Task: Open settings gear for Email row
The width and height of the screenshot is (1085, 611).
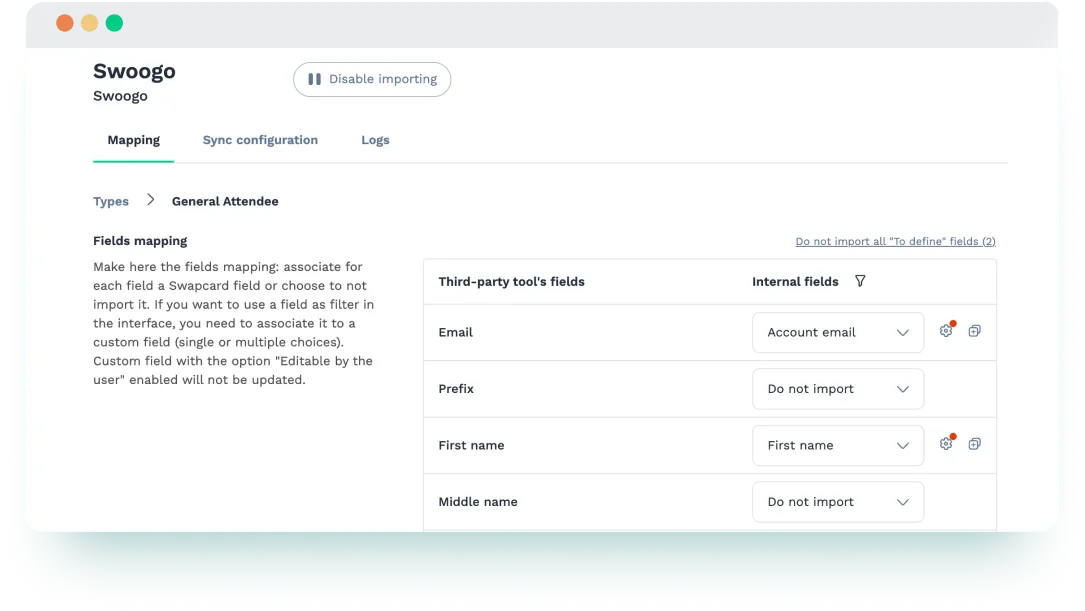Action: point(946,331)
